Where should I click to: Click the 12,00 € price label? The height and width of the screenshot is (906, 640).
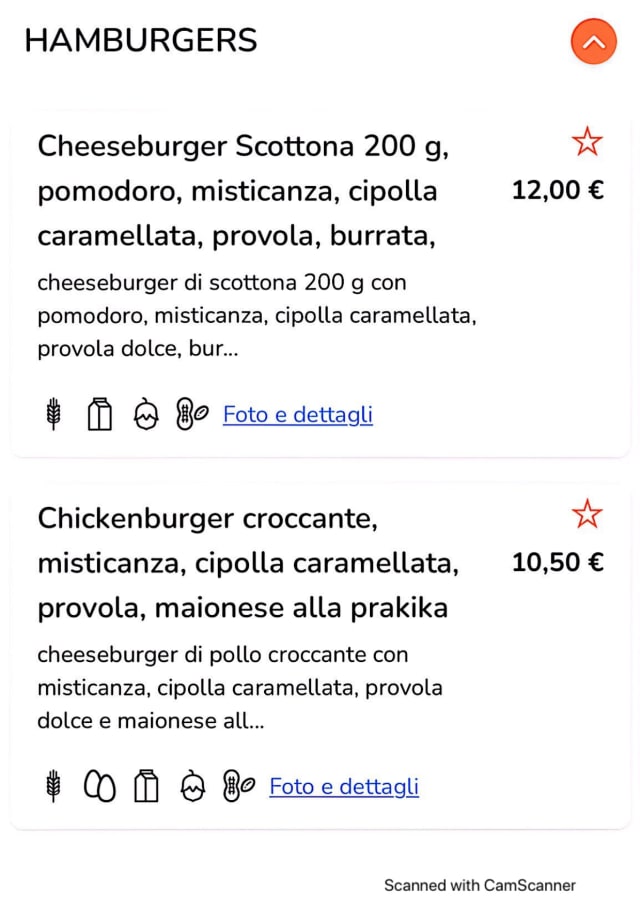click(557, 190)
